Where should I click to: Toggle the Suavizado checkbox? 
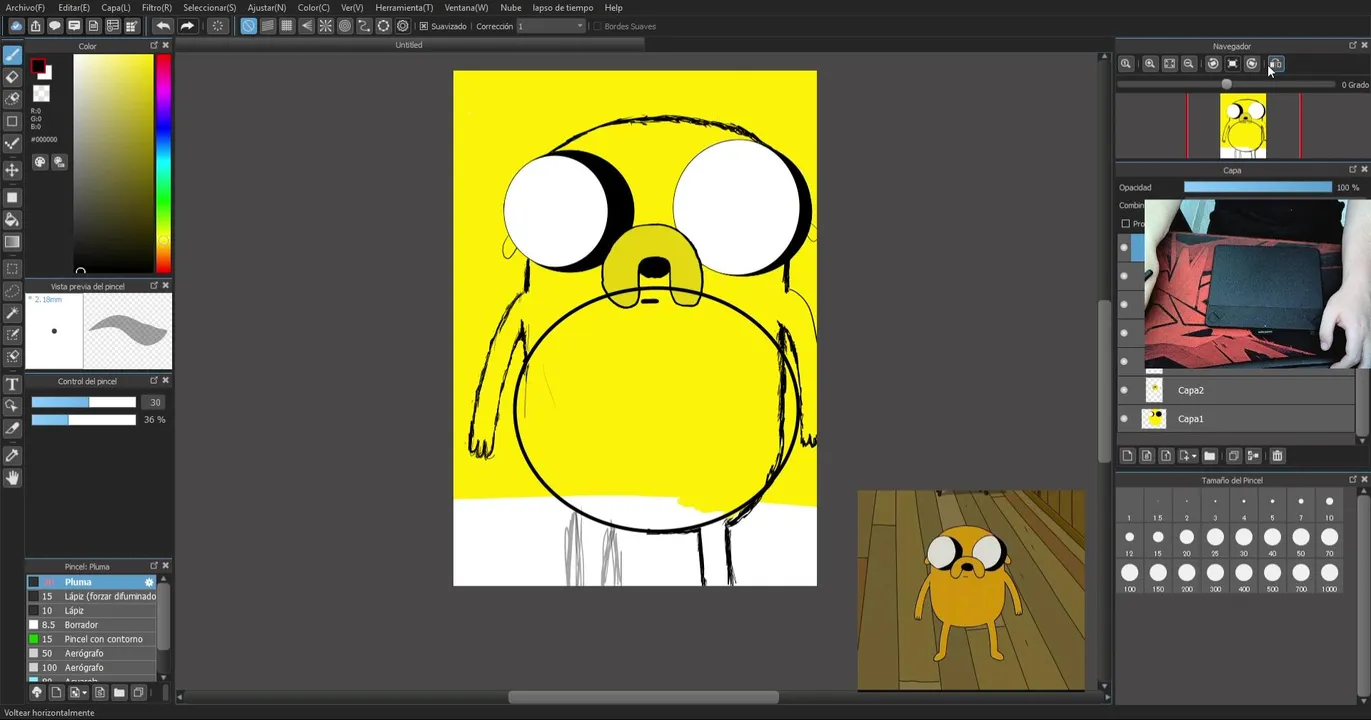tap(424, 26)
